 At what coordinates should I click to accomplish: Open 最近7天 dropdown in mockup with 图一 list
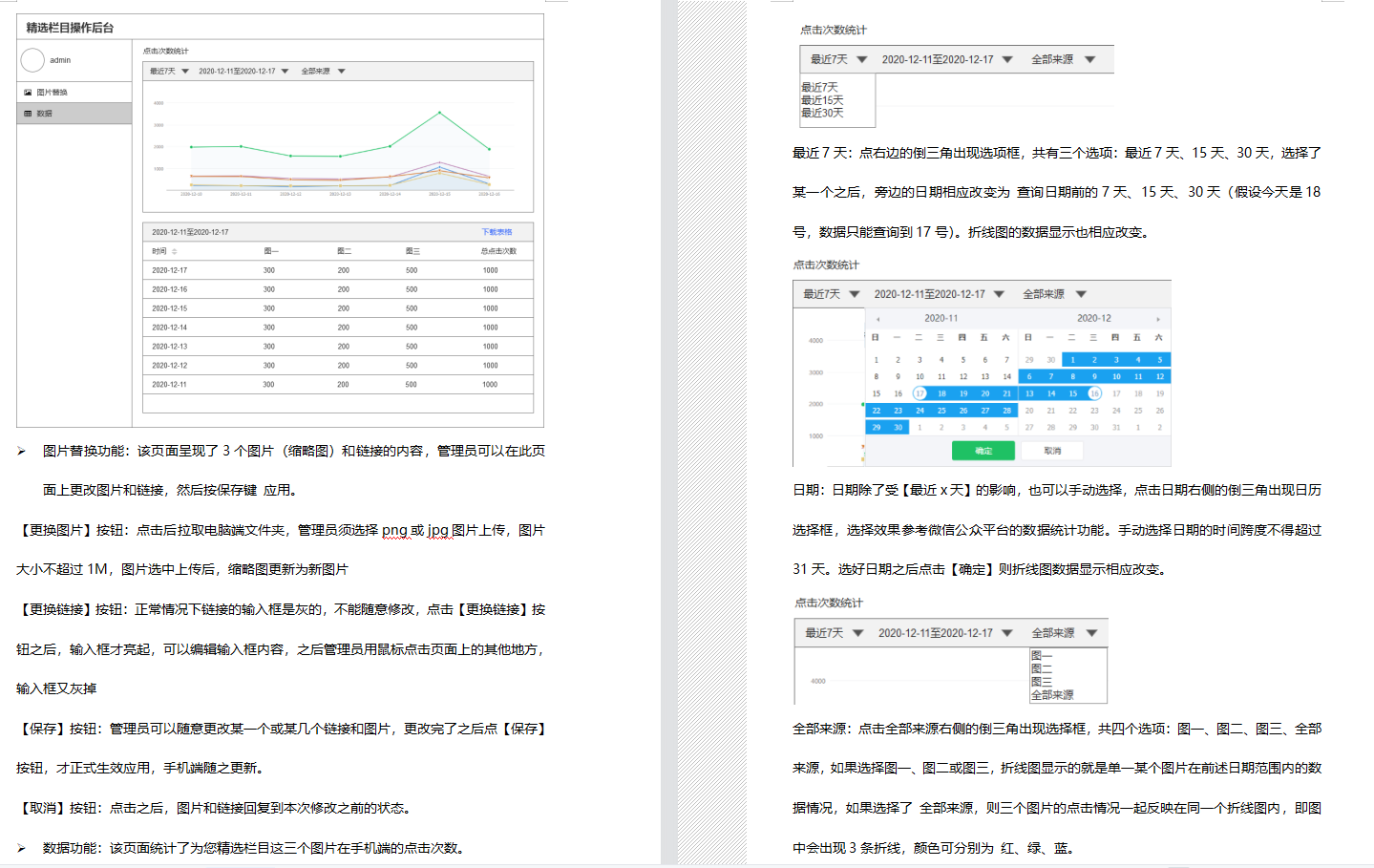click(x=858, y=633)
